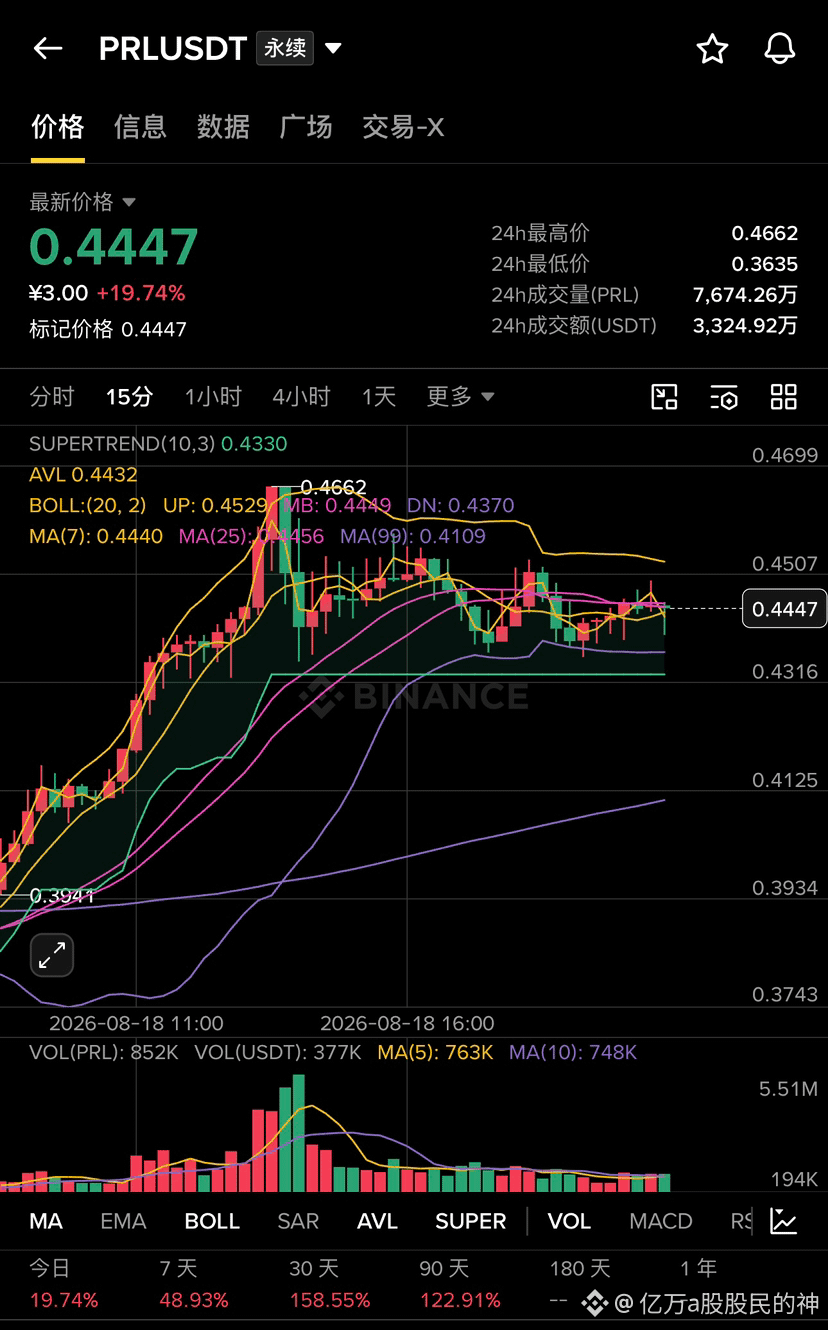Tap the volume MA(5): 763K label
The width and height of the screenshot is (828, 1330).
[x=435, y=1052]
